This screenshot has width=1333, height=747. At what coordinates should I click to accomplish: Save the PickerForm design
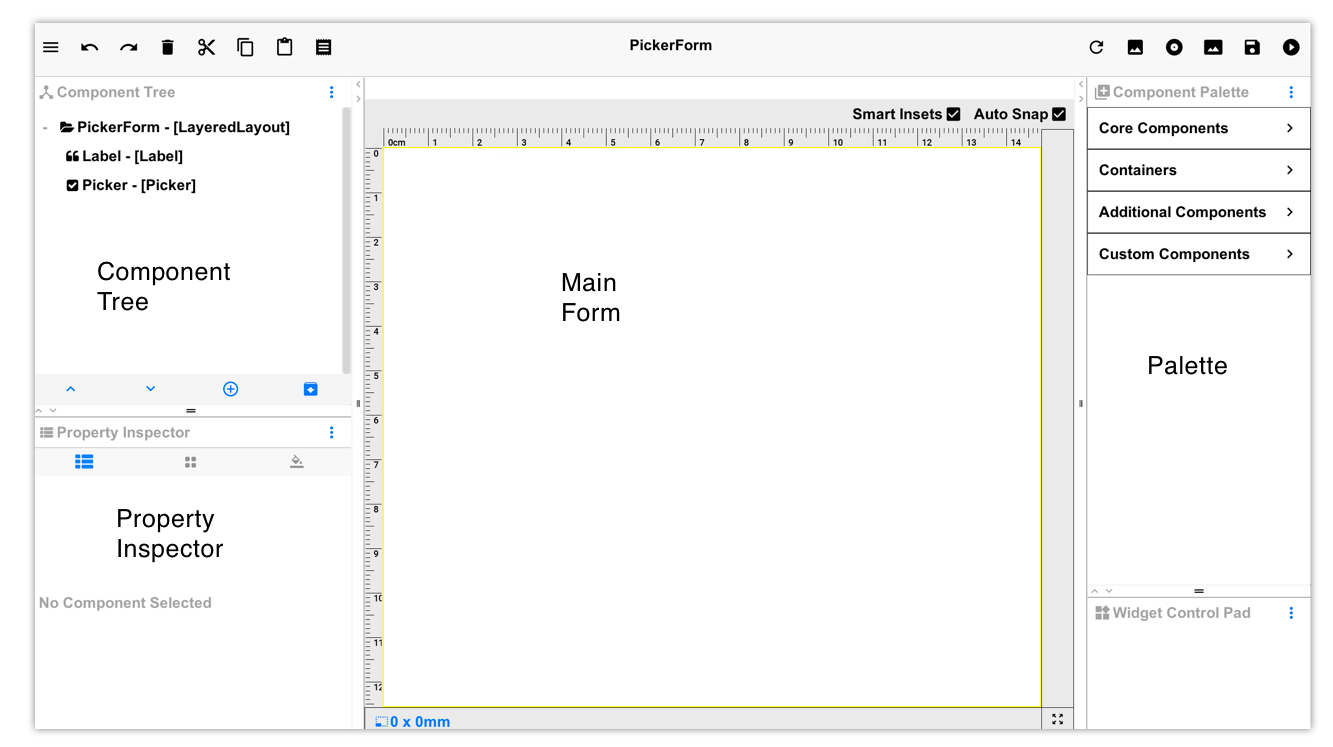(x=1252, y=46)
